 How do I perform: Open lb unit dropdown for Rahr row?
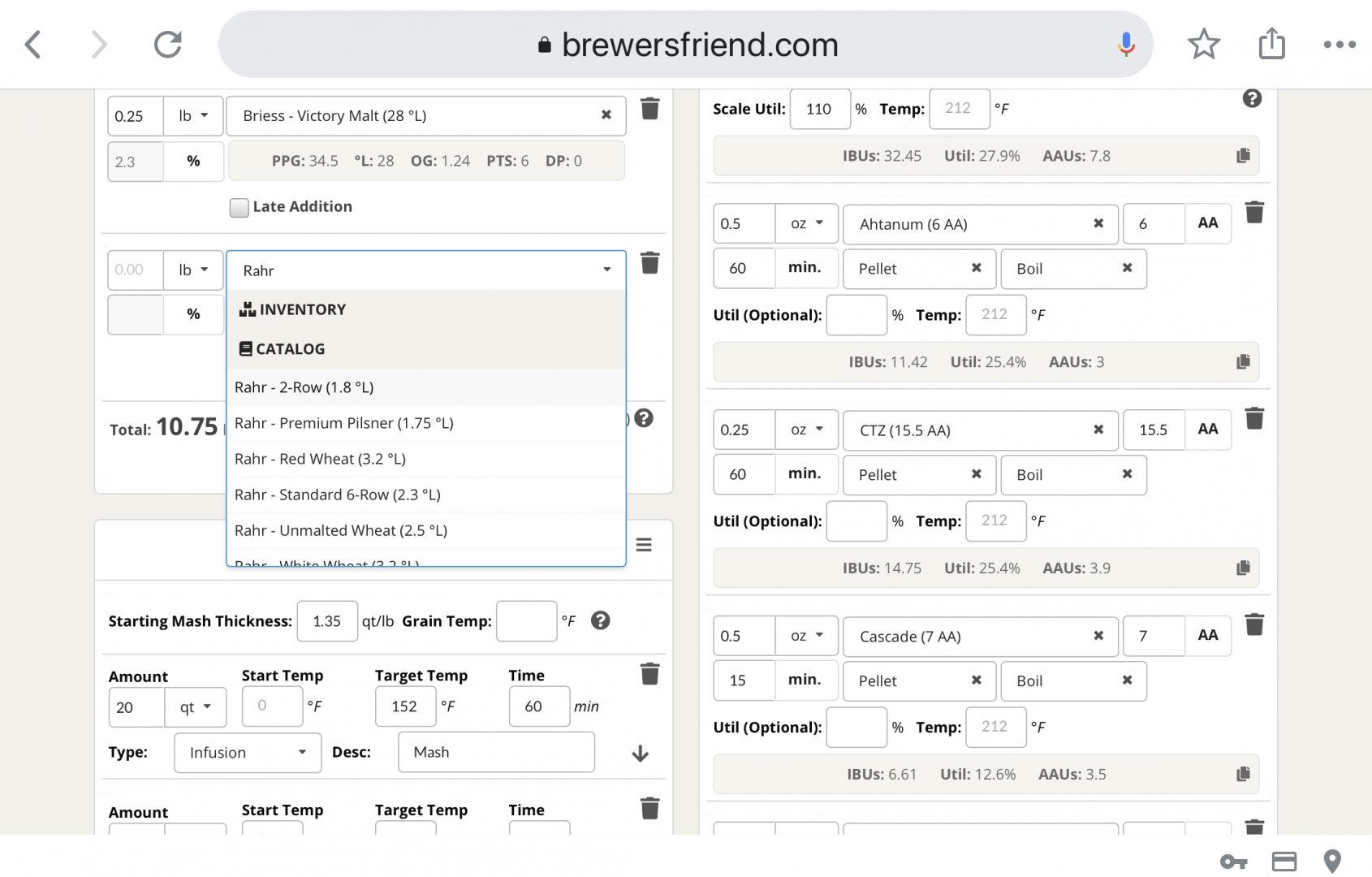click(193, 270)
